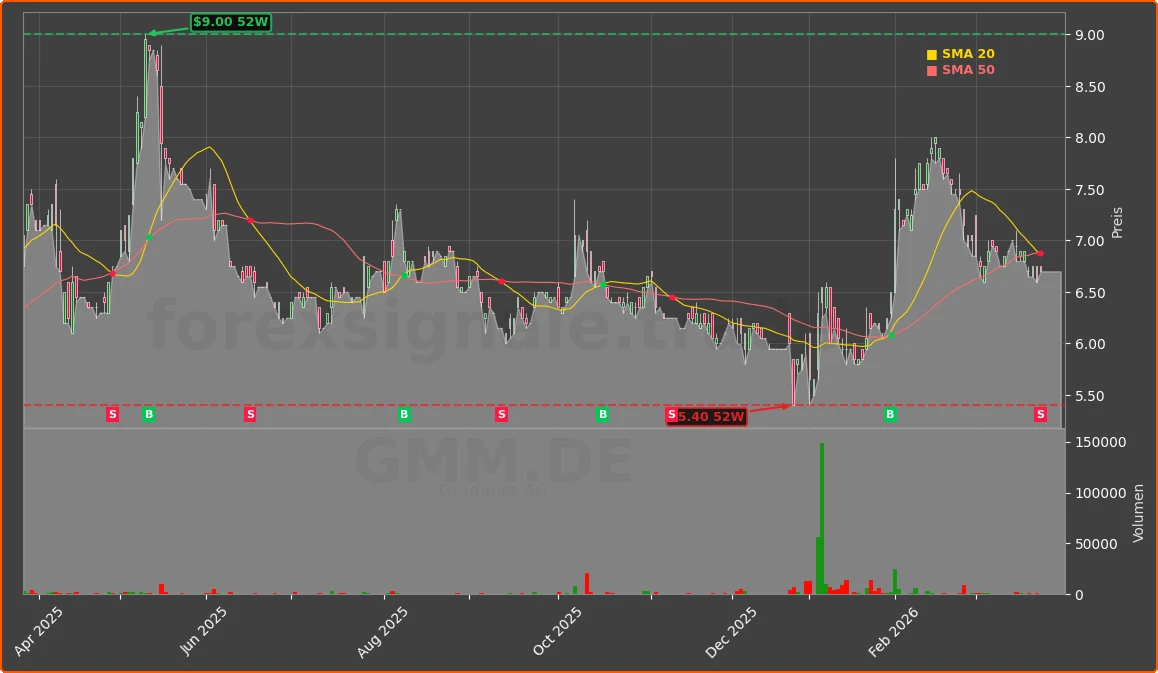Click the 100000 volume axis label
This screenshot has height=673, width=1158.
[x=1100, y=493]
